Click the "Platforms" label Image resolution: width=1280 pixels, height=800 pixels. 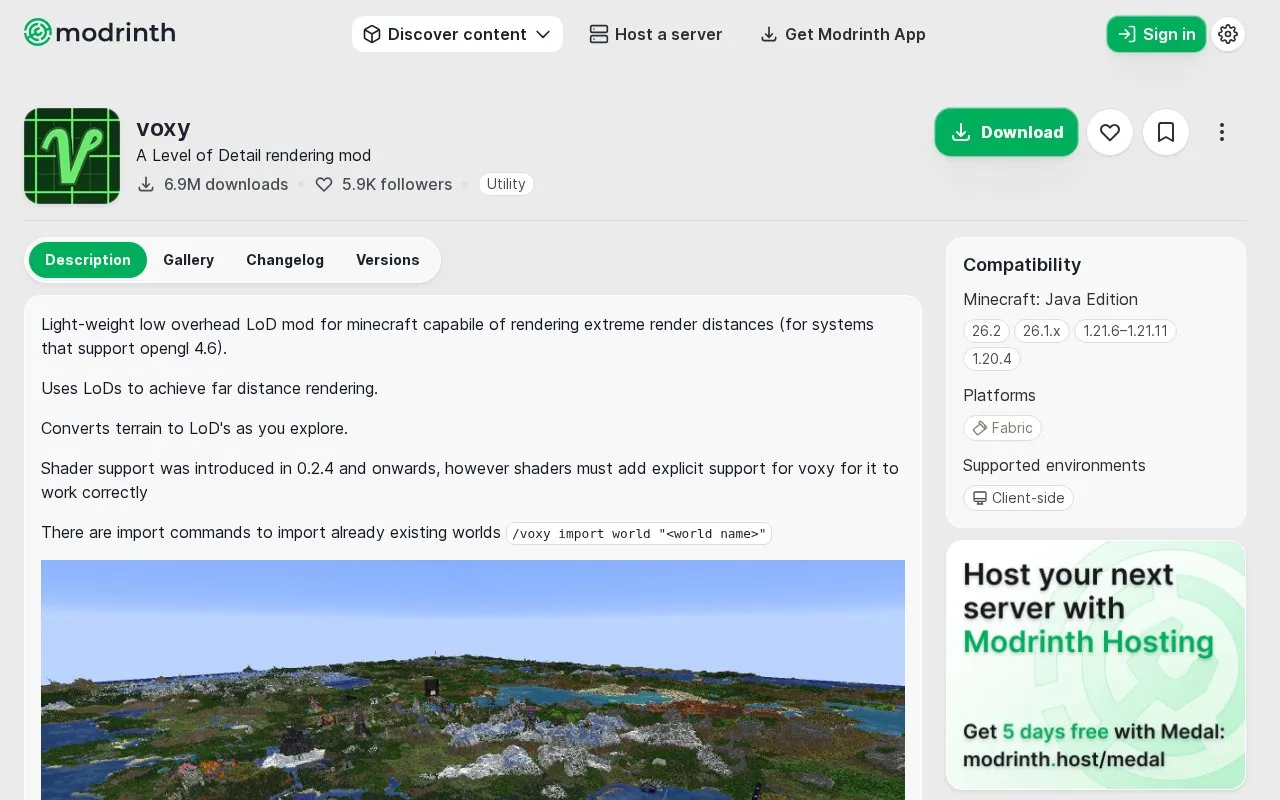click(x=999, y=395)
